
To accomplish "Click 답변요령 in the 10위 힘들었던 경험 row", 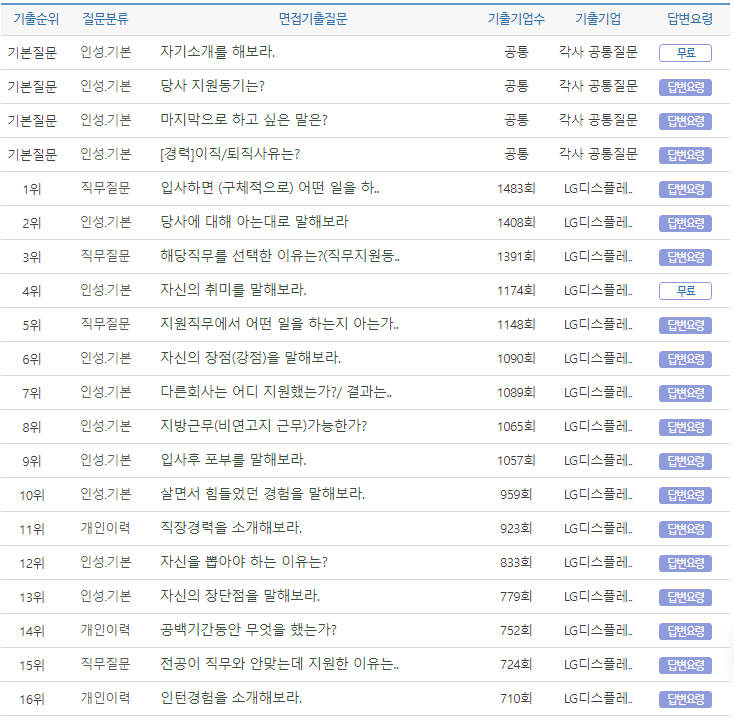I will pyautogui.click(x=685, y=495).
